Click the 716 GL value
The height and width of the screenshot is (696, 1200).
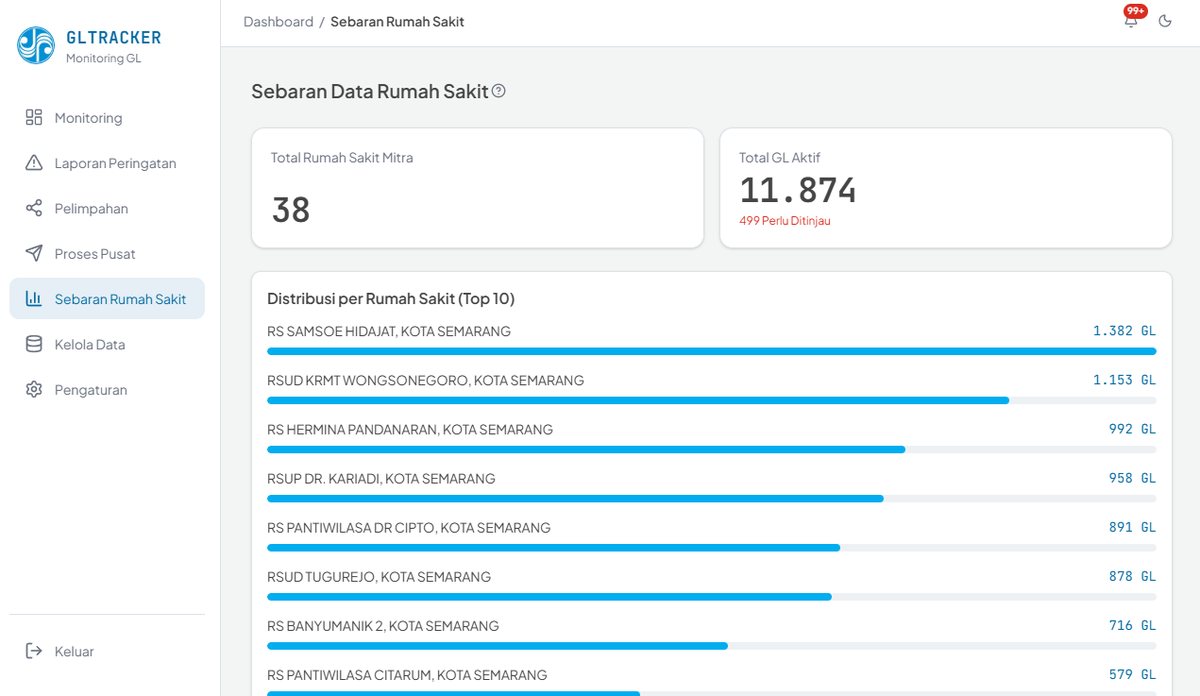point(1132,625)
